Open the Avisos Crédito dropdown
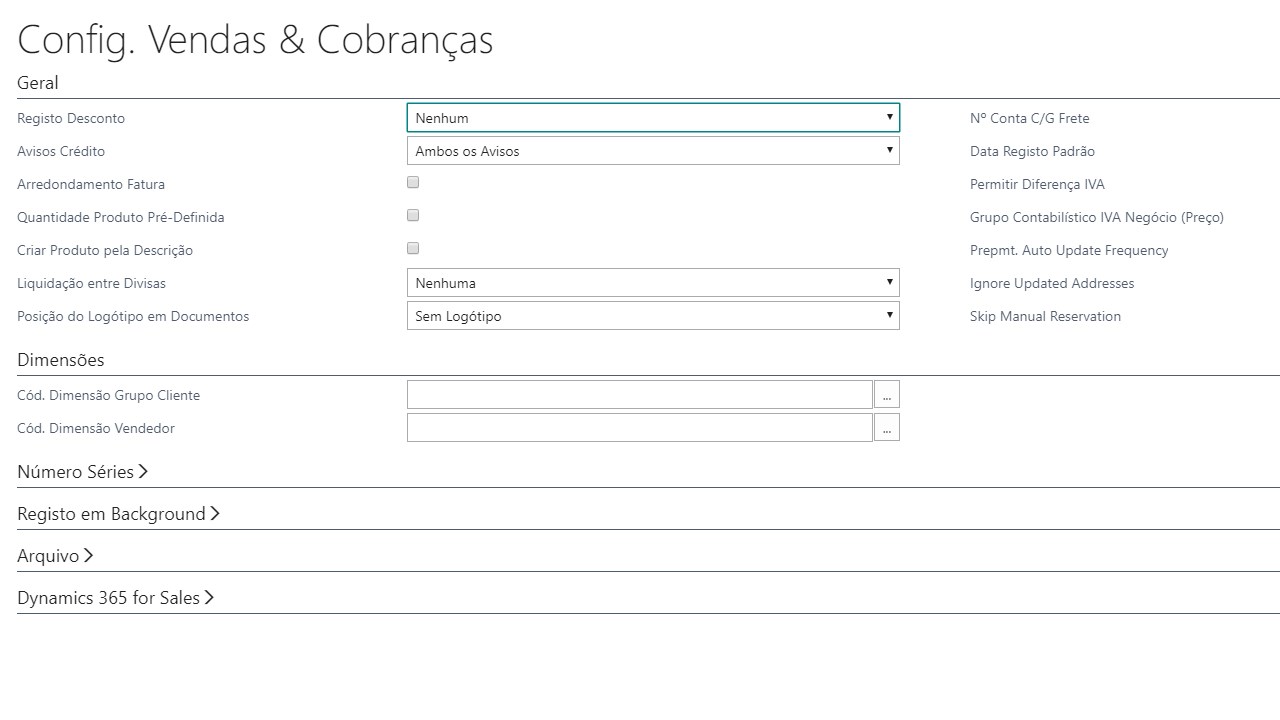 point(653,151)
